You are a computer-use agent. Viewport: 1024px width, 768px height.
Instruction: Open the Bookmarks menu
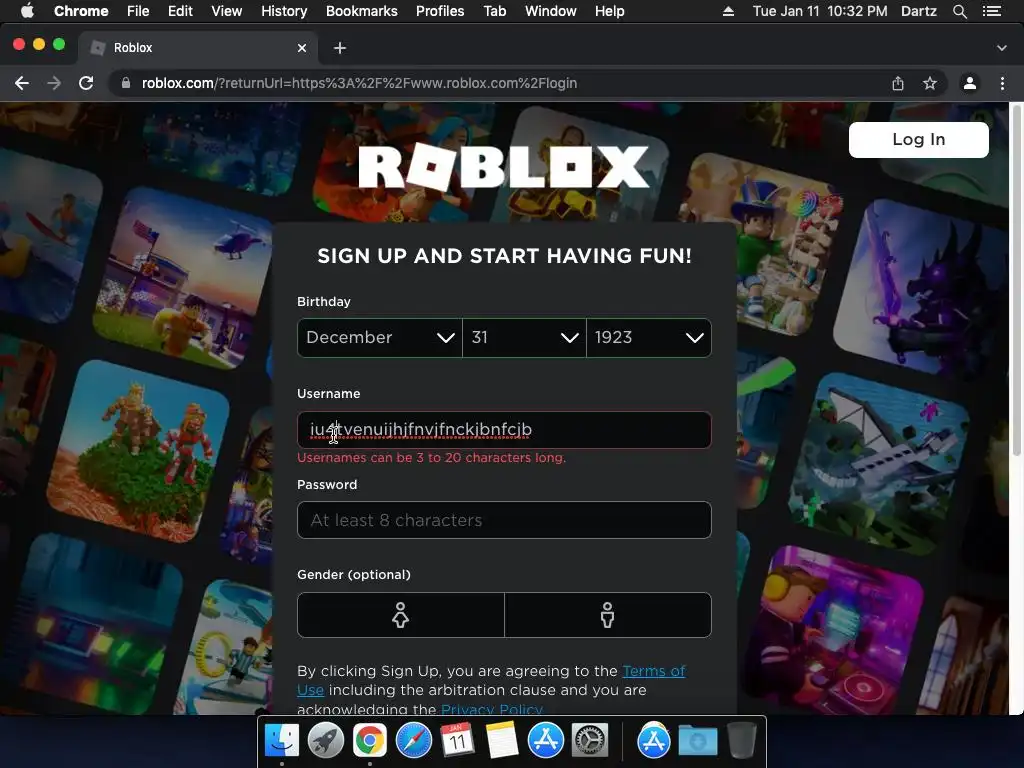[362, 11]
